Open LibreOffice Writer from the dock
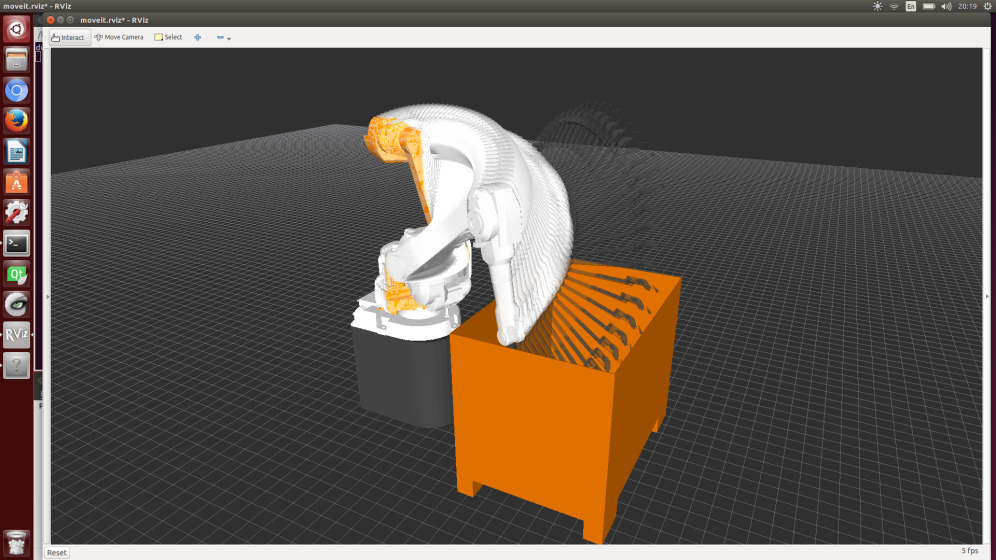This screenshot has width=996, height=560. [16, 151]
